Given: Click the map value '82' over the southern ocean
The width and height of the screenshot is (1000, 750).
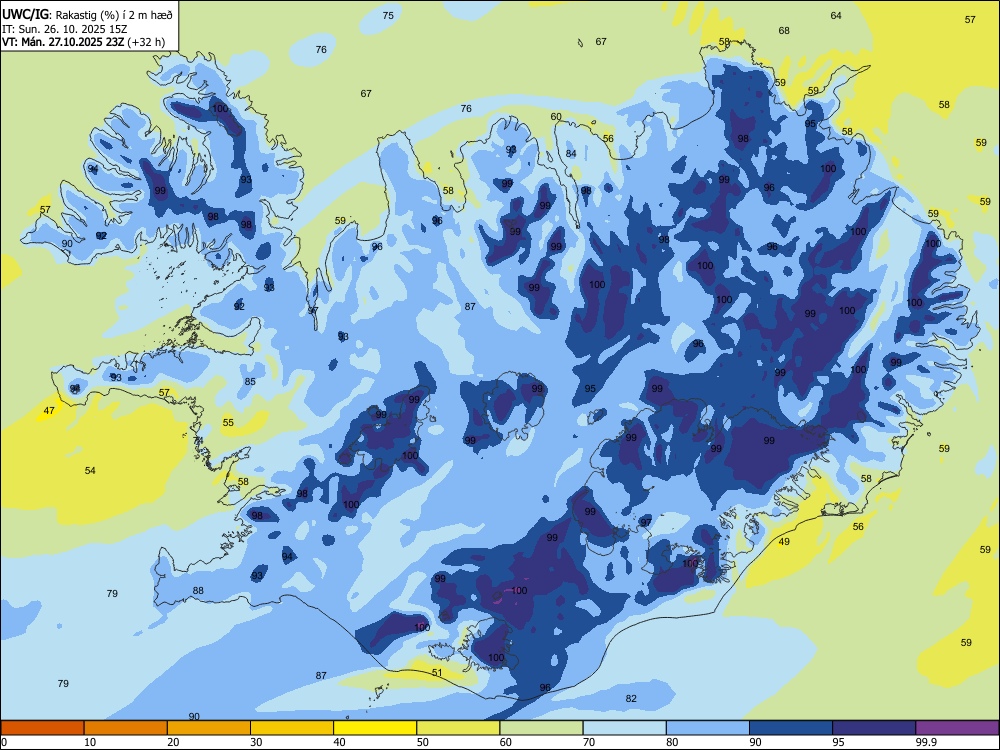Looking at the screenshot, I should 631,698.
